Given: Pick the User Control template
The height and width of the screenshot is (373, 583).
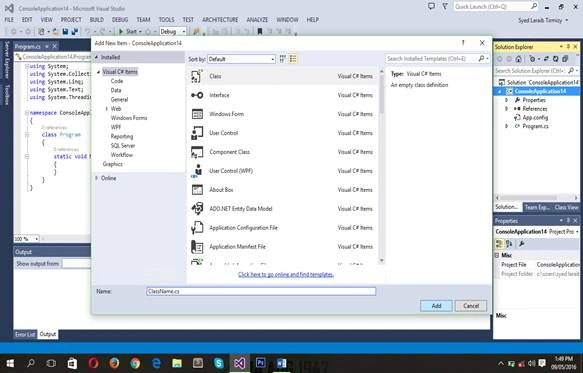Looking at the screenshot, I should 283,133.
